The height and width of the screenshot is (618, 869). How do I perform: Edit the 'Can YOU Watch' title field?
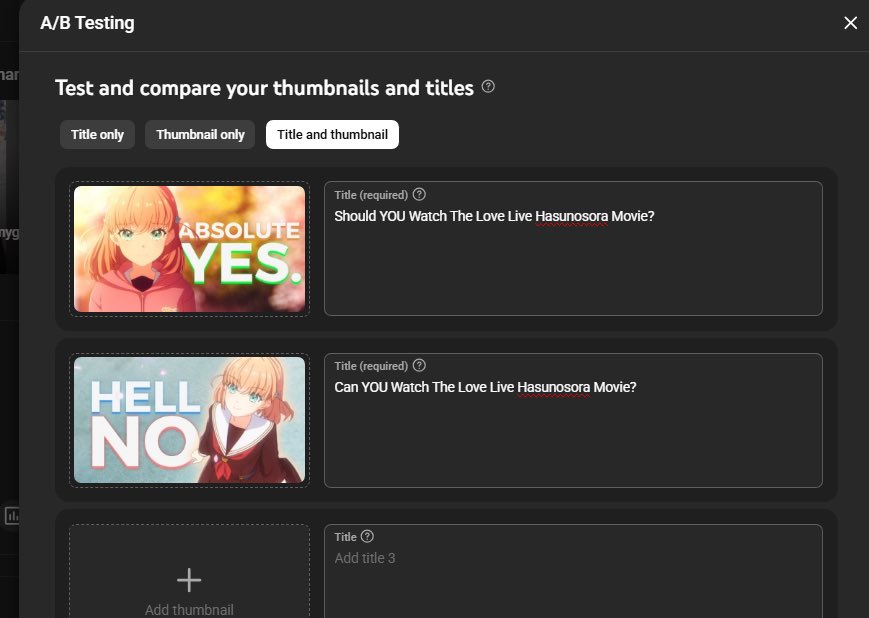[573, 420]
